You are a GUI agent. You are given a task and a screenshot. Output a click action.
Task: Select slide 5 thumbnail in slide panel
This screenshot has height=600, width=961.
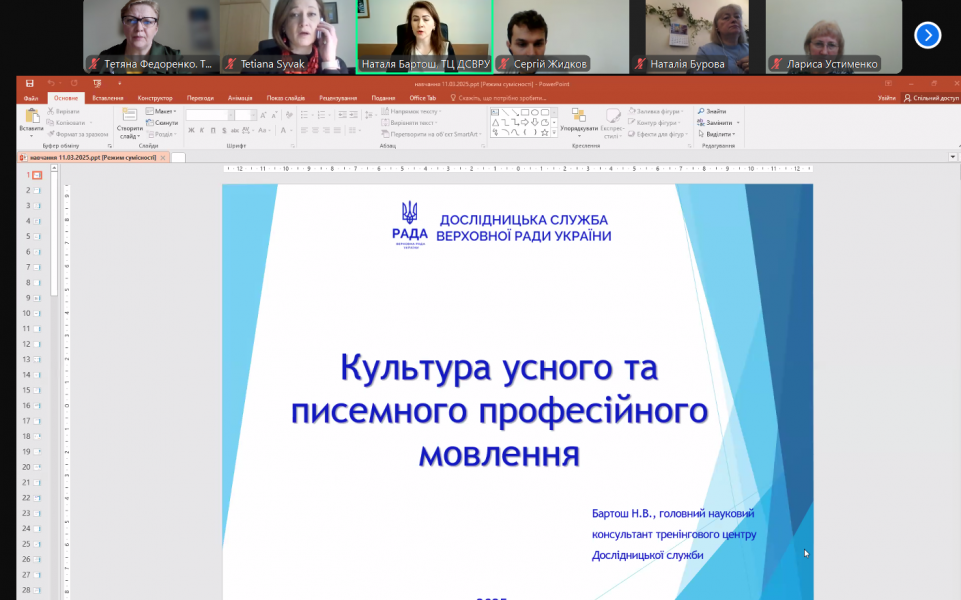pos(37,237)
